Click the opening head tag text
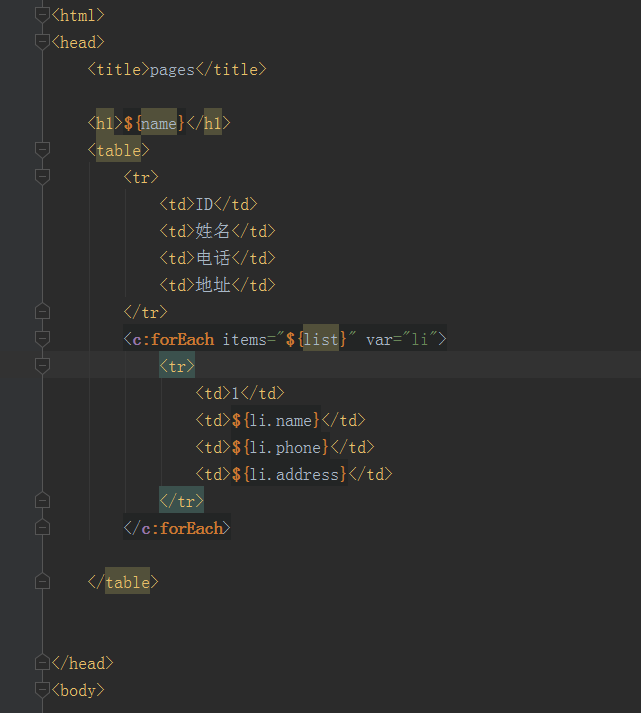This screenshot has width=641, height=713. tap(78, 42)
